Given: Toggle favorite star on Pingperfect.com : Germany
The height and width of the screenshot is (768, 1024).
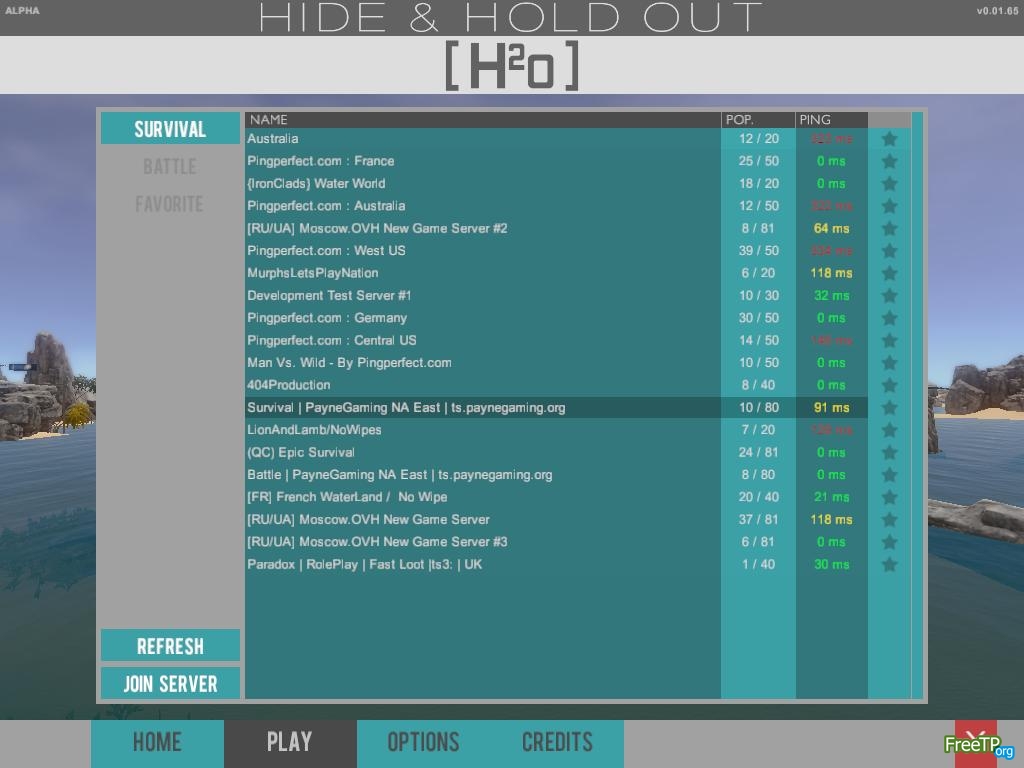Looking at the screenshot, I should (889, 318).
